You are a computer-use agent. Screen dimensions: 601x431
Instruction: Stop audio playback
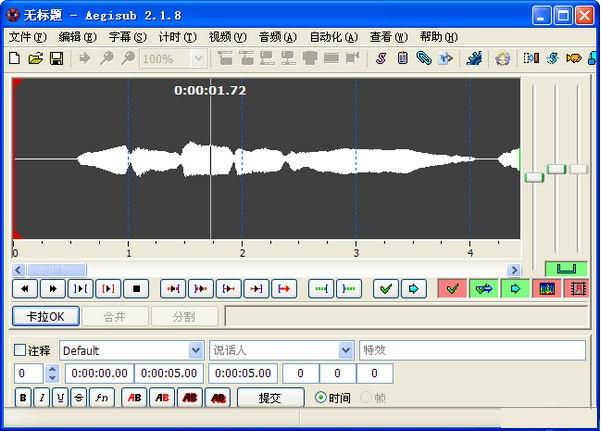coord(136,289)
